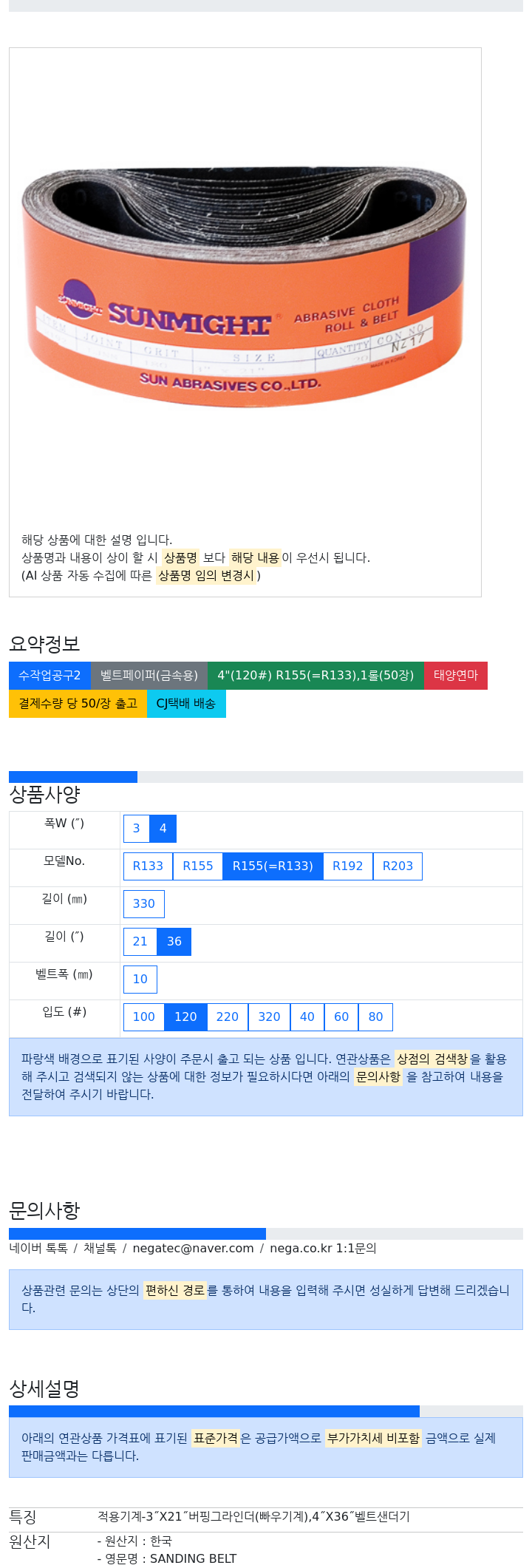
Task: Choose model R133
Action: (148, 866)
